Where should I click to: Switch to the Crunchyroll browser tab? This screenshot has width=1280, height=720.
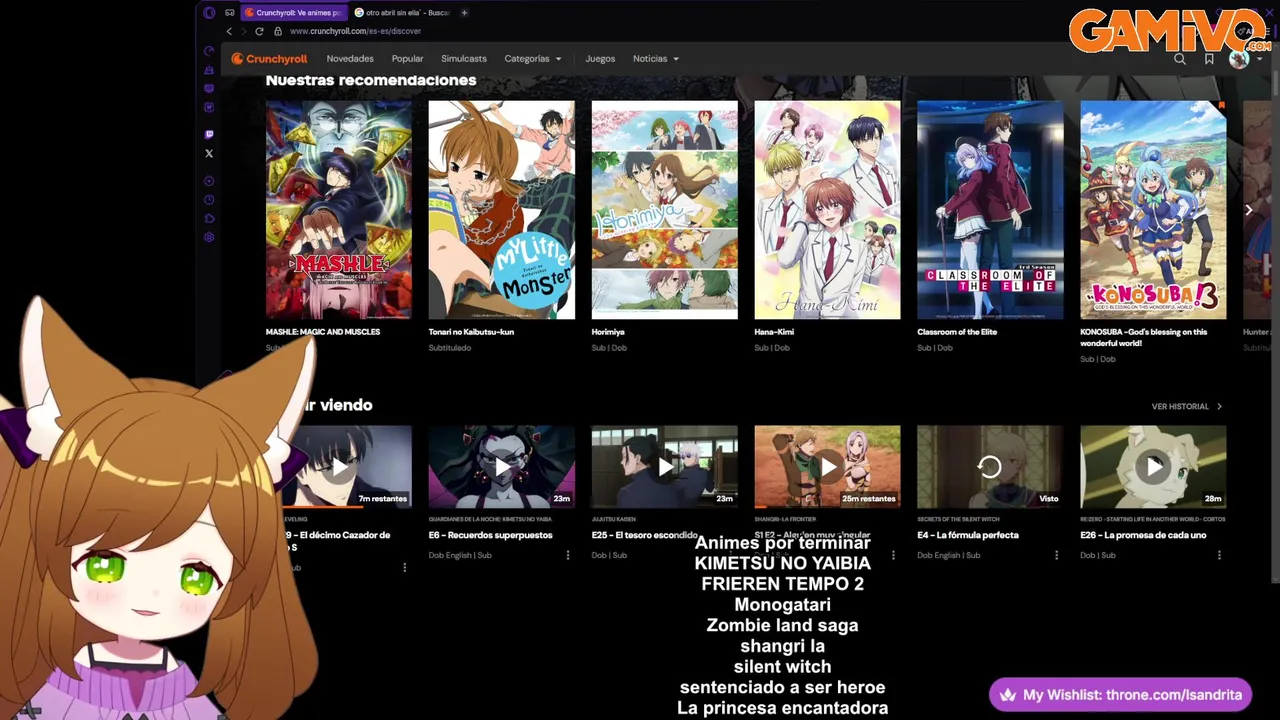coord(295,13)
